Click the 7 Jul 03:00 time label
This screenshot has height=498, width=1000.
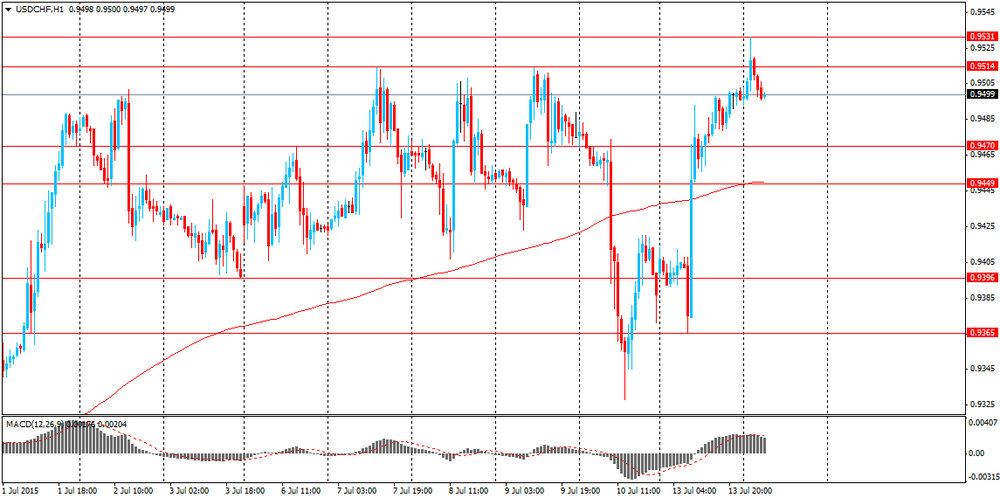[356, 491]
